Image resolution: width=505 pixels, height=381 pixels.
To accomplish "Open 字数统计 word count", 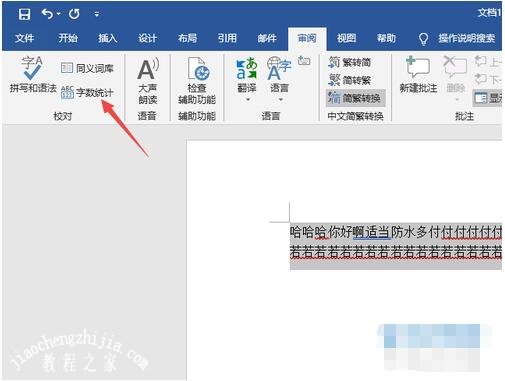I will (x=87, y=92).
